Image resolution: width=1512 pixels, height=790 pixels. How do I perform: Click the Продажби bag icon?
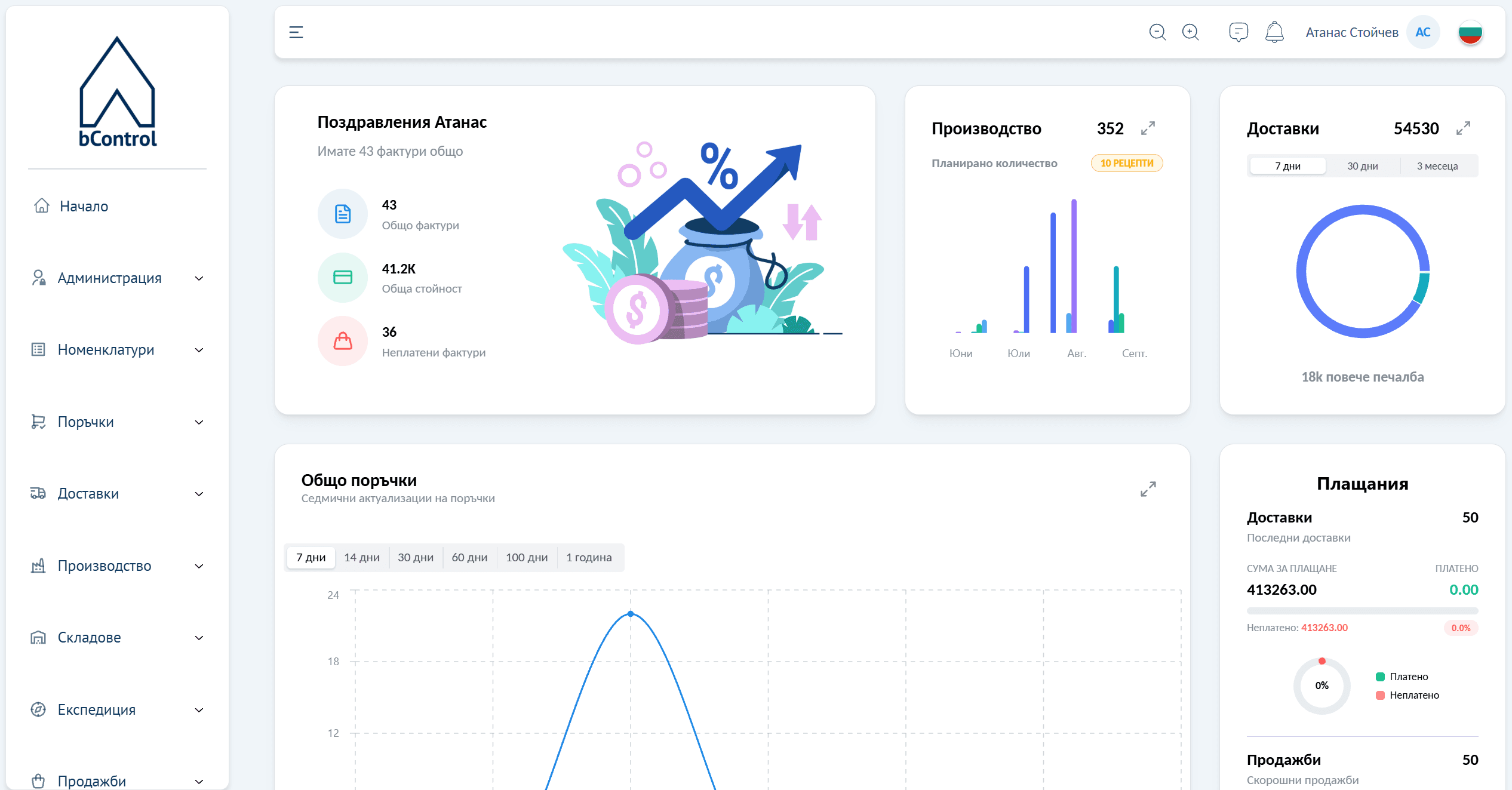pos(38,781)
